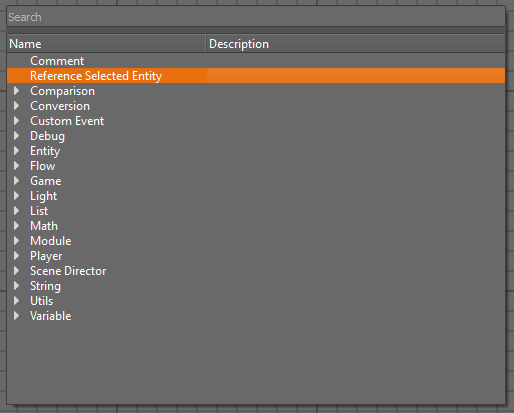Expand the String category arrow
The height and width of the screenshot is (413, 514).
tap(16, 286)
